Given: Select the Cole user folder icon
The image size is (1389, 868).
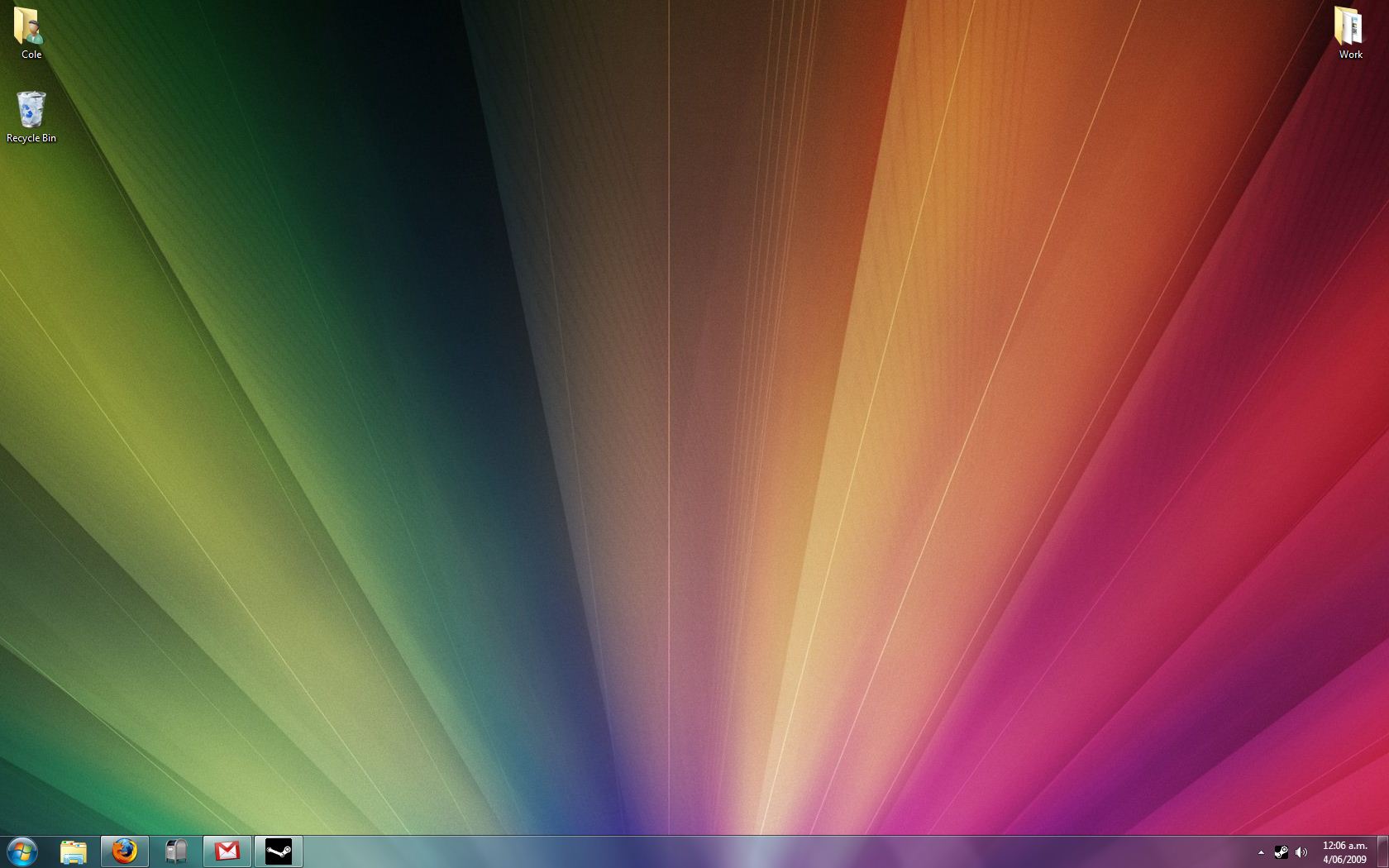Looking at the screenshot, I should point(29,26).
